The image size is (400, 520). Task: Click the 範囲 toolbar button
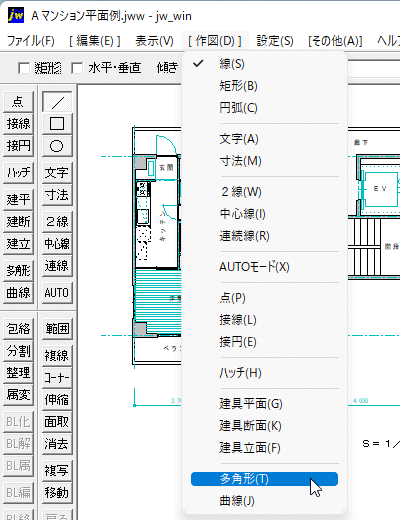57,329
